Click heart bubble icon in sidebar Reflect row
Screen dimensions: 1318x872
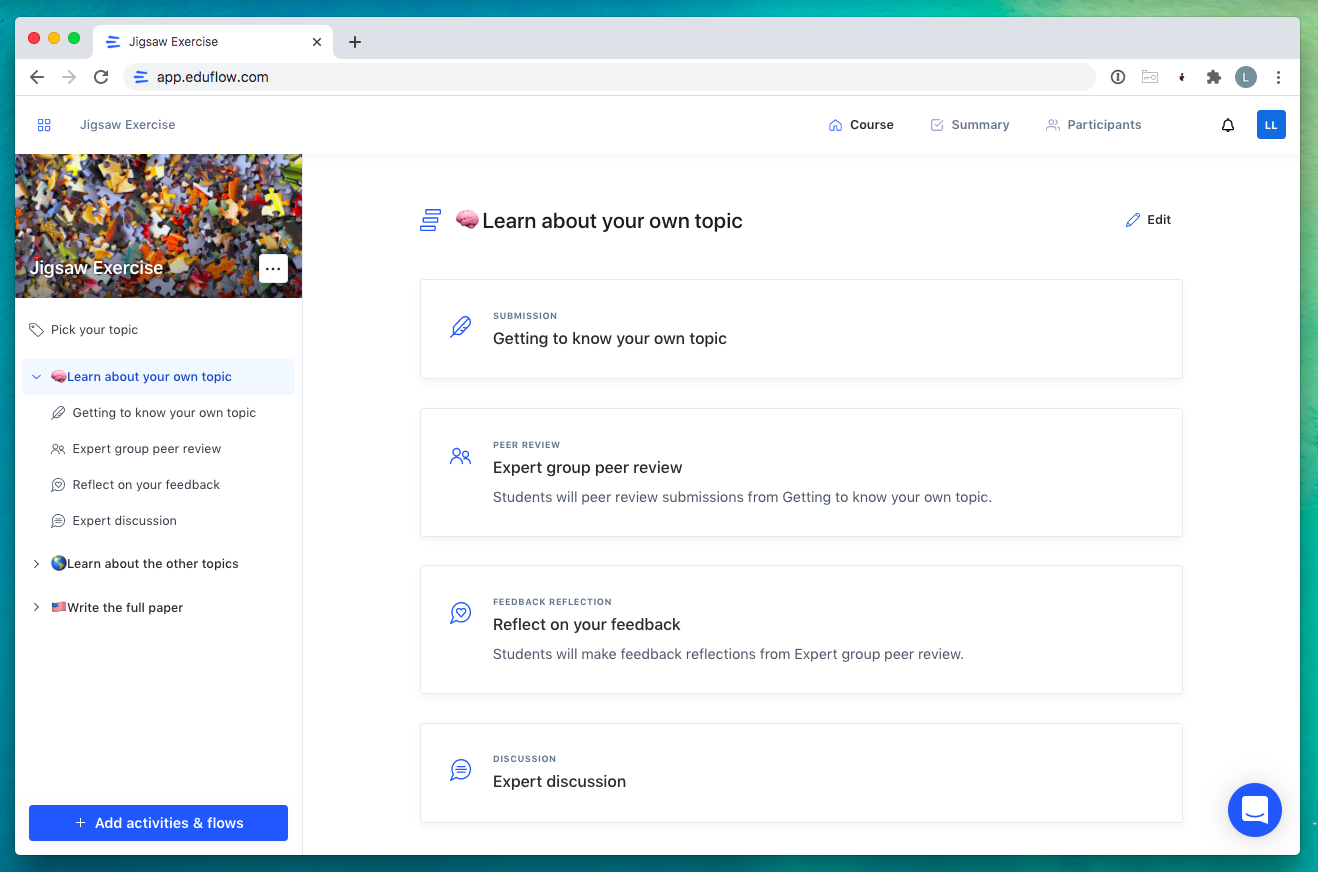click(x=58, y=485)
